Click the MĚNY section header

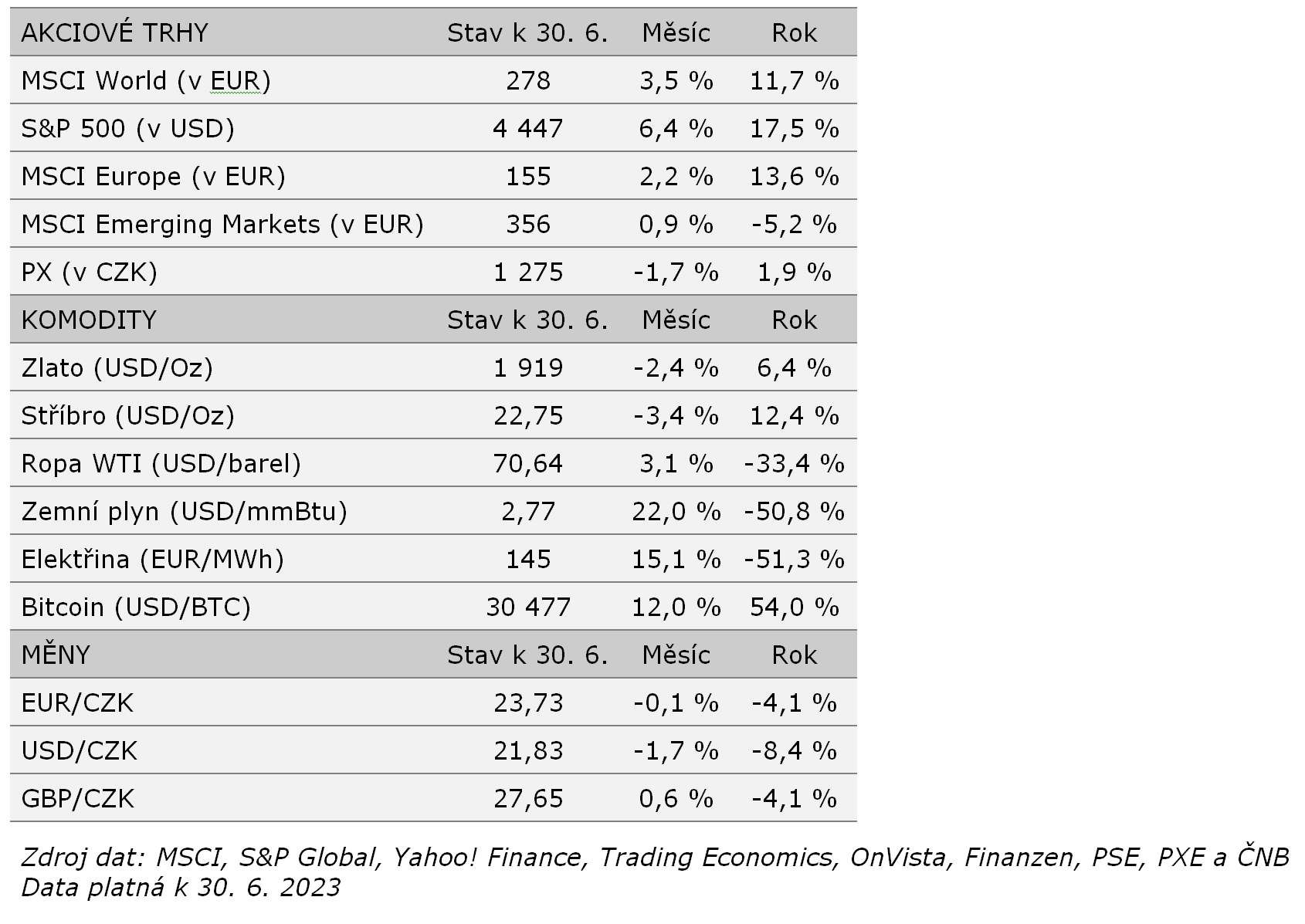coord(56,655)
